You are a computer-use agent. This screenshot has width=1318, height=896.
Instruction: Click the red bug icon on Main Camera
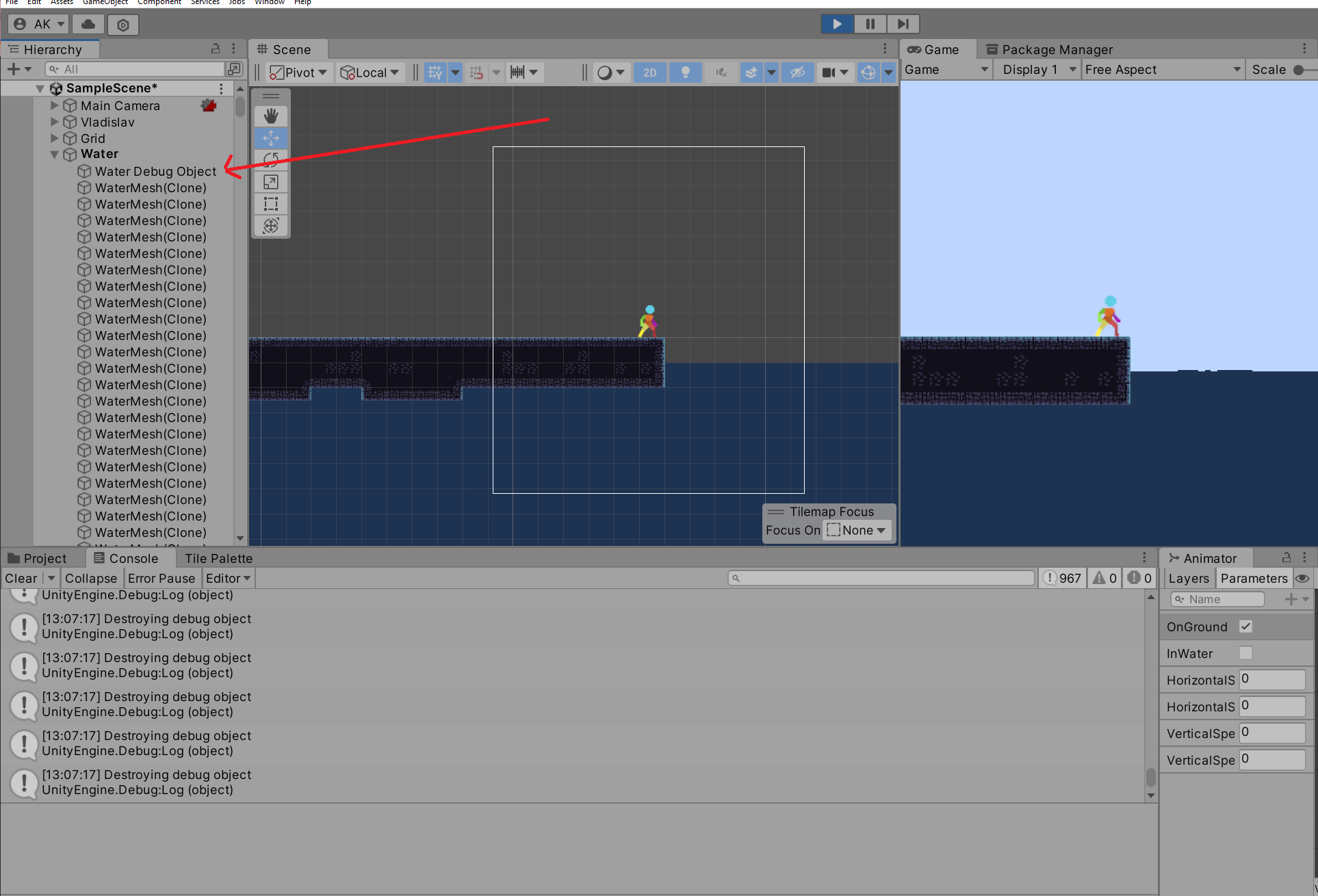209,105
